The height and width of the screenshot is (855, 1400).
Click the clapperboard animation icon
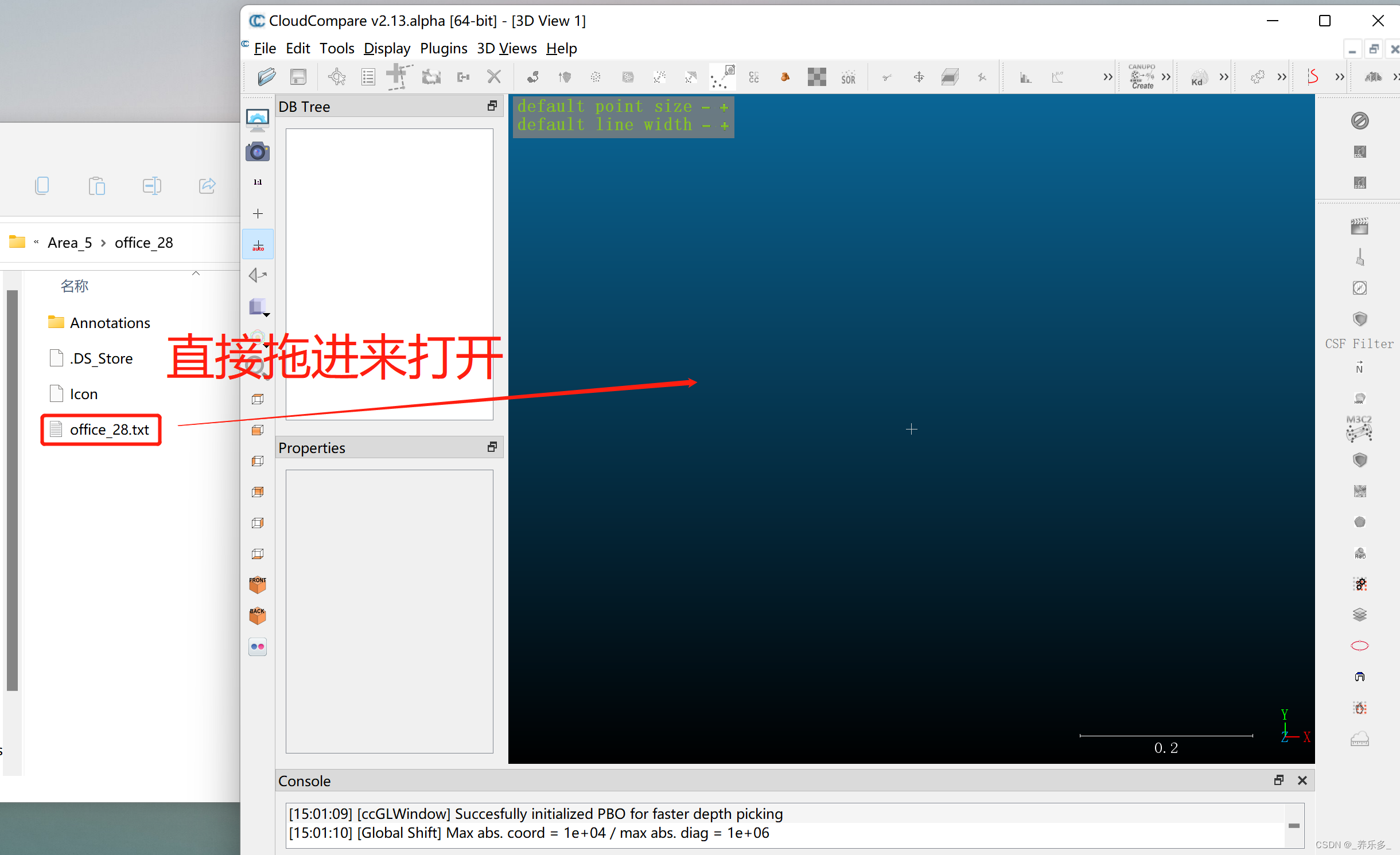[x=1359, y=227]
